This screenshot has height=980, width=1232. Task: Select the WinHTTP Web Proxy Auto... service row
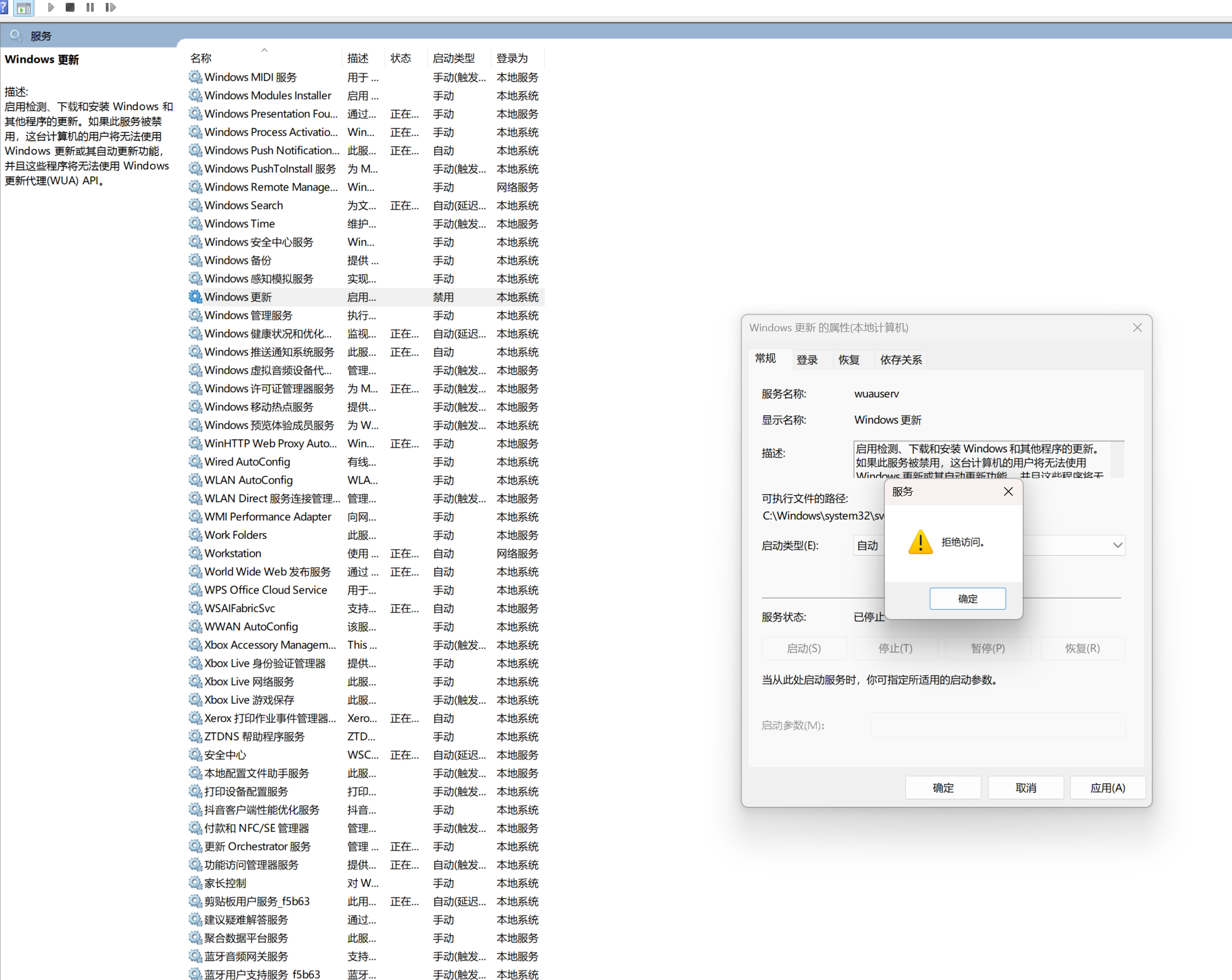pos(366,443)
